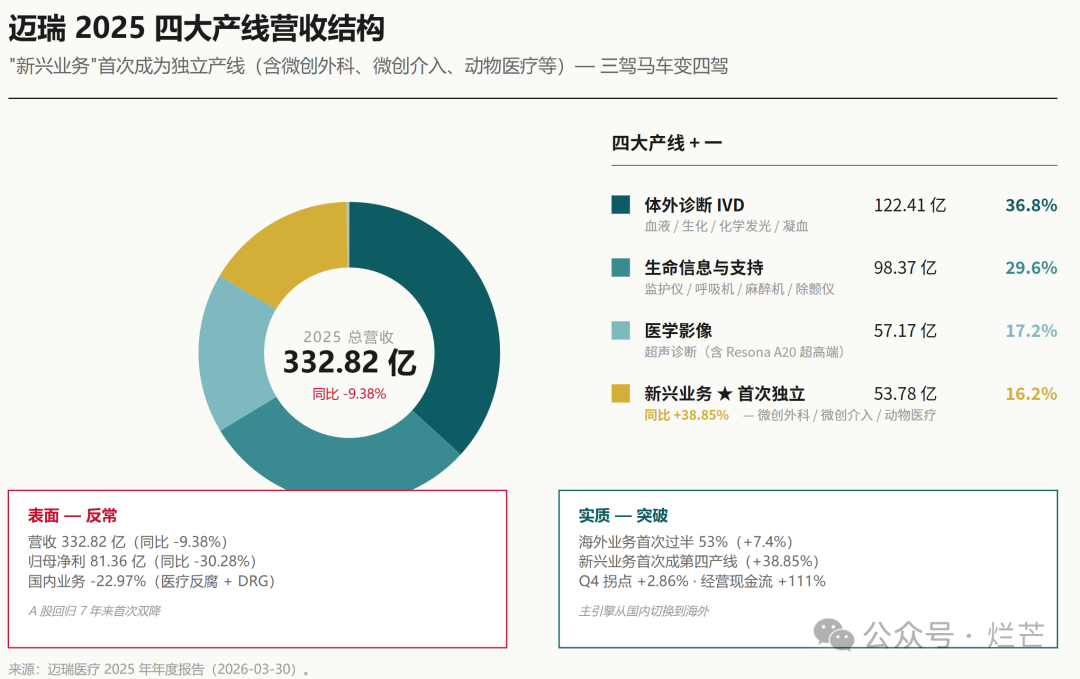Click the line 营收 332.82 亿（同比 -9.38%）
This screenshot has height=679, width=1080.
coord(127,542)
